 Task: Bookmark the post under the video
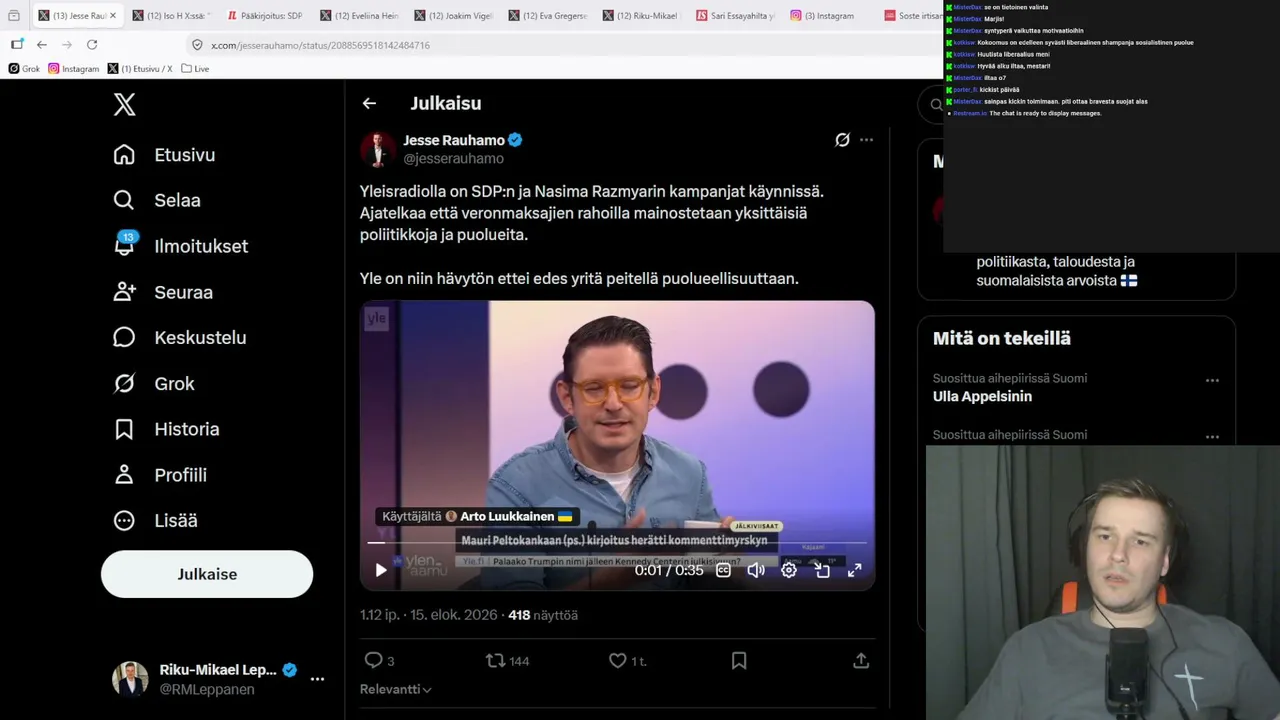(739, 660)
